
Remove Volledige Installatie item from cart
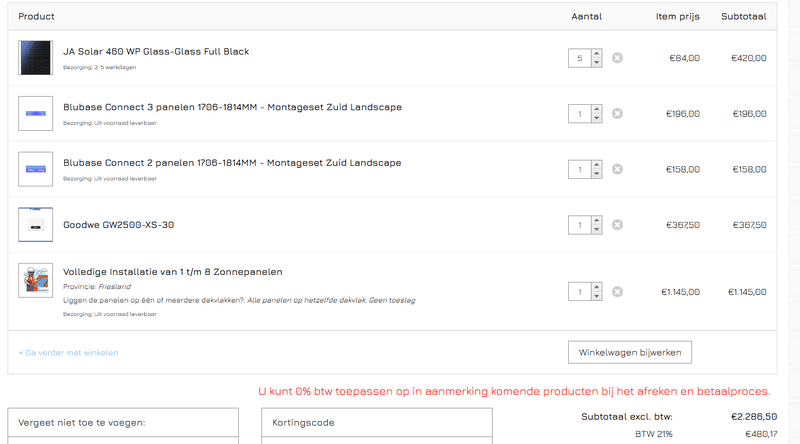[x=617, y=292]
